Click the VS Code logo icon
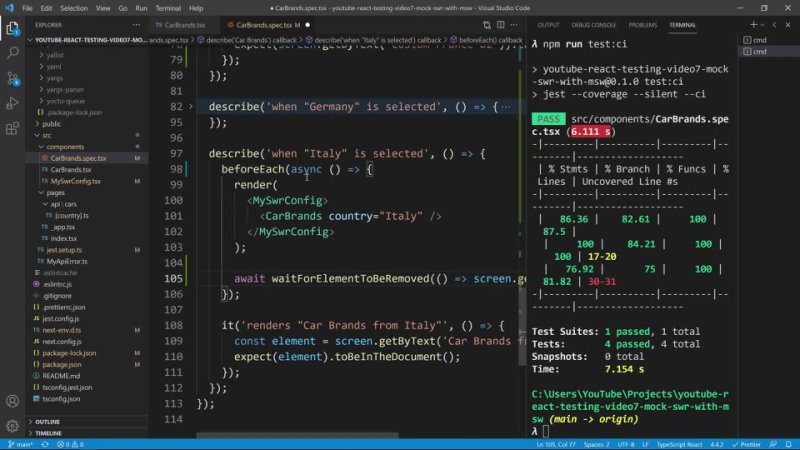800x450 pixels. click(9, 8)
